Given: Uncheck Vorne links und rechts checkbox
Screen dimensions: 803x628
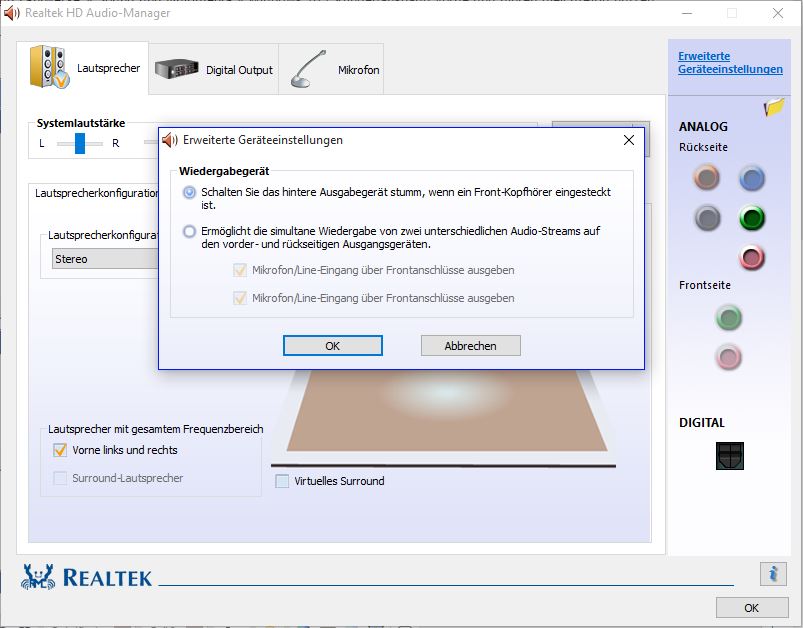Looking at the screenshot, I should 60,450.
